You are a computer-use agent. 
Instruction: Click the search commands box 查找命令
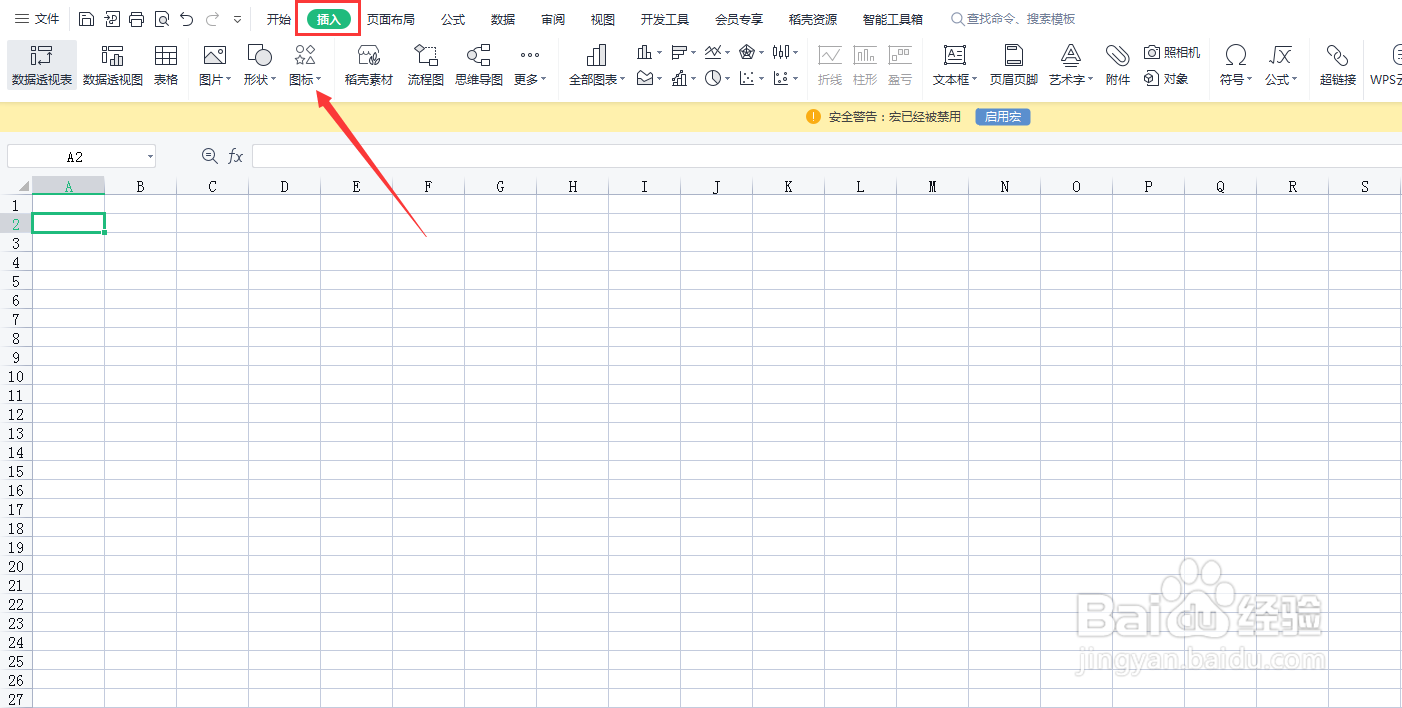click(1012, 19)
